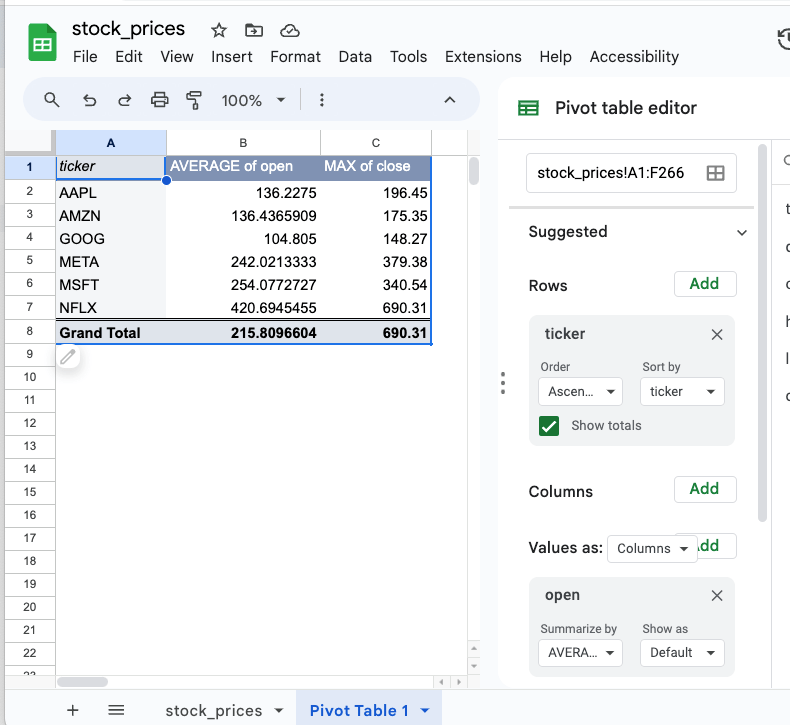Open the Data menu
This screenshot has width=790, height=725.
click(x=354, y=57)
